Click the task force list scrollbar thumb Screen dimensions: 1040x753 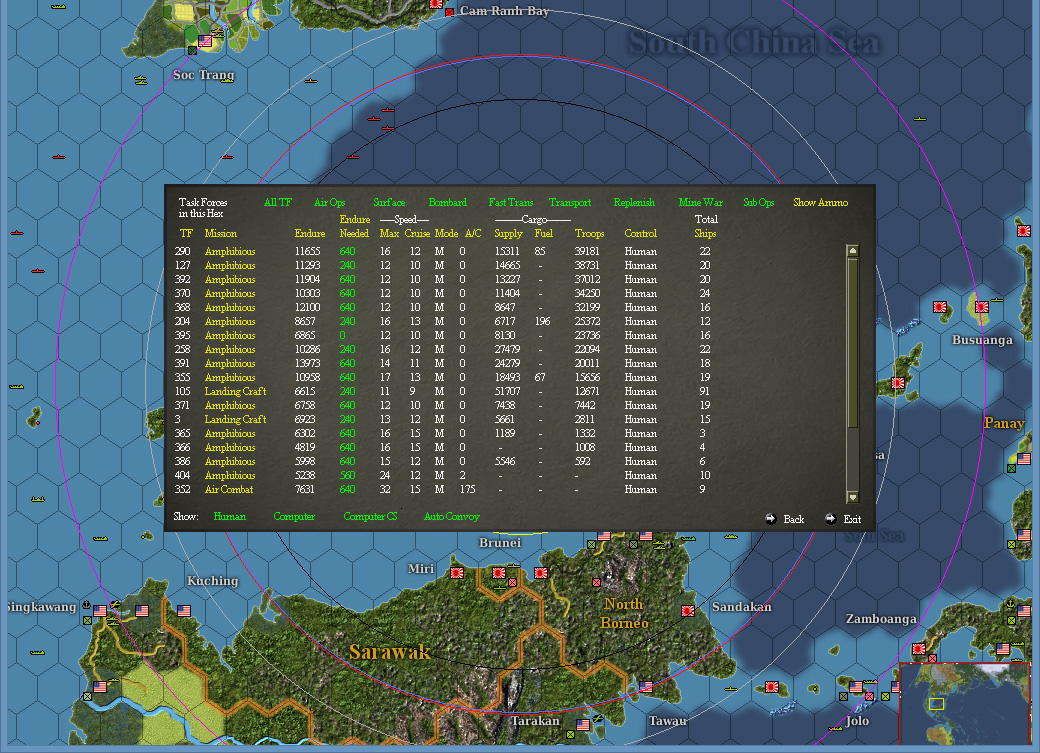(x=853, y=344)
